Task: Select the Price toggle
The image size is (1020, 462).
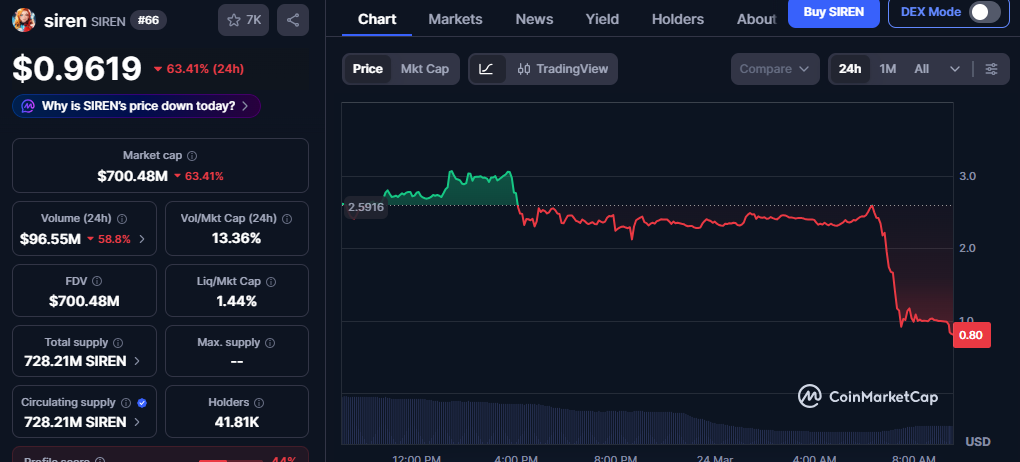Action: click(368, 69)
